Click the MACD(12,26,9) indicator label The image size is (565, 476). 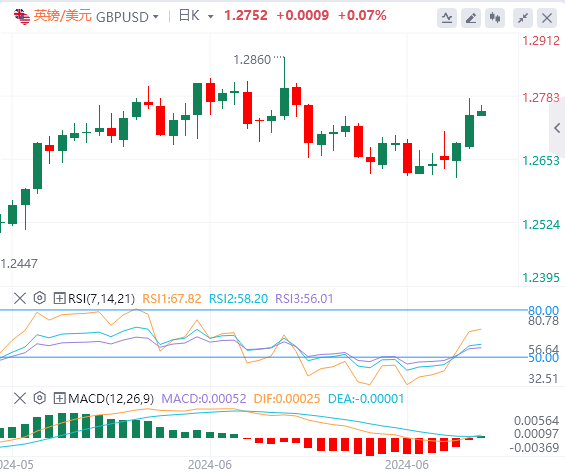coord(111,399)
